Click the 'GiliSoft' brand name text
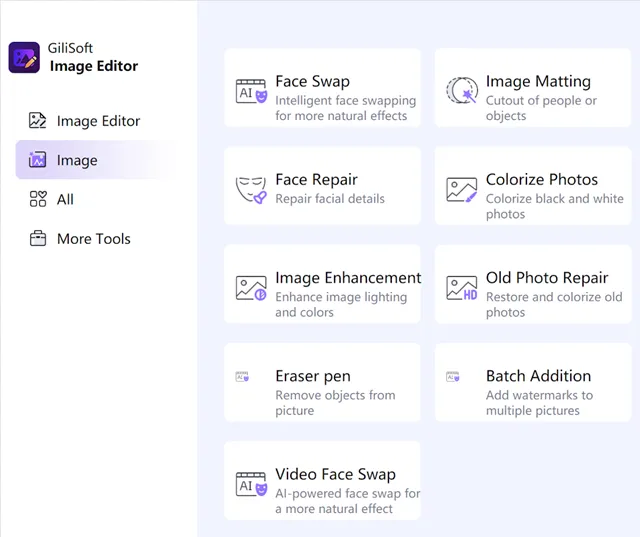This screenshot has width=640, height=537. point(70,48)
